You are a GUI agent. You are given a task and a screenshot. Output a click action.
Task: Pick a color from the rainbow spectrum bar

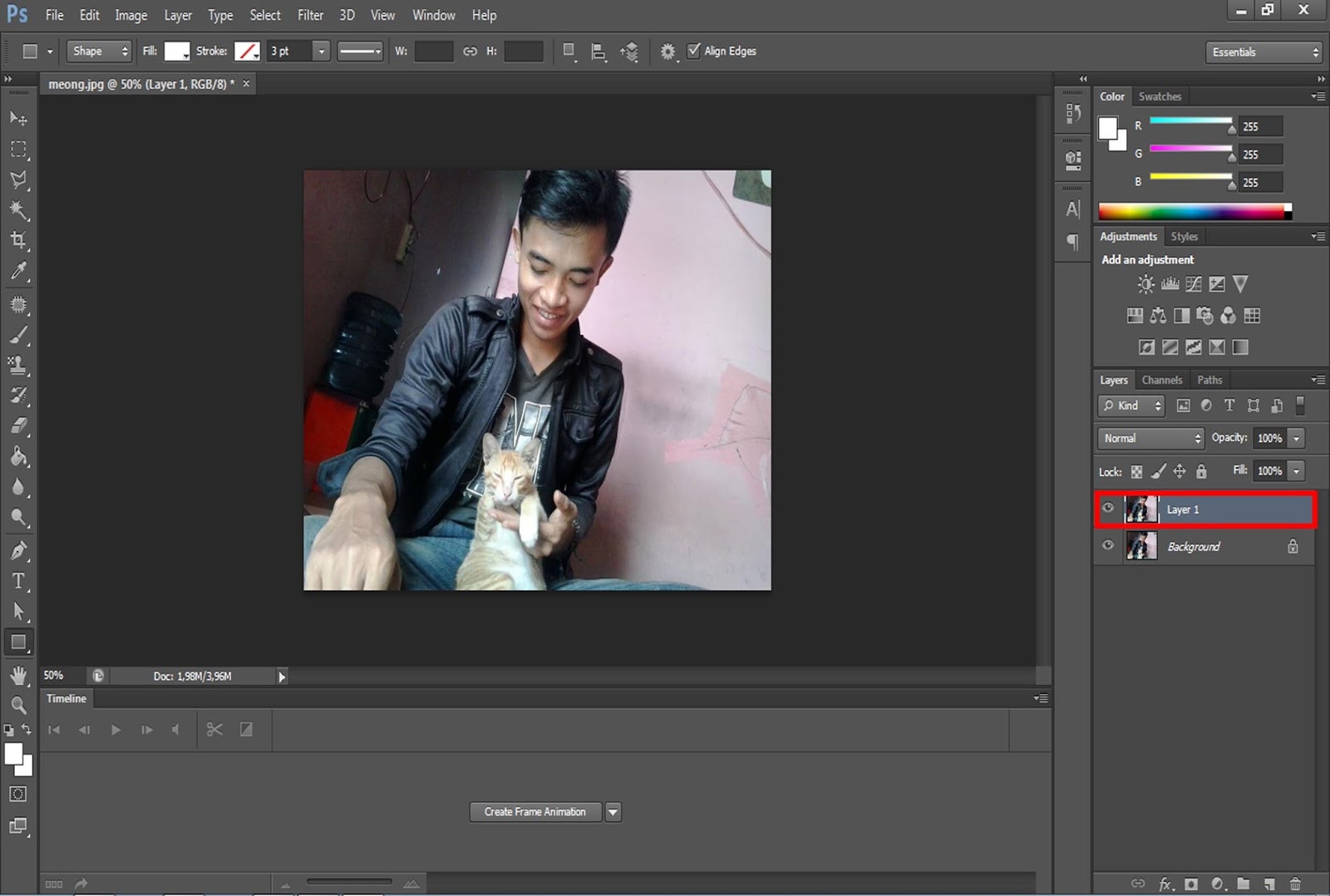[1193, 211]
